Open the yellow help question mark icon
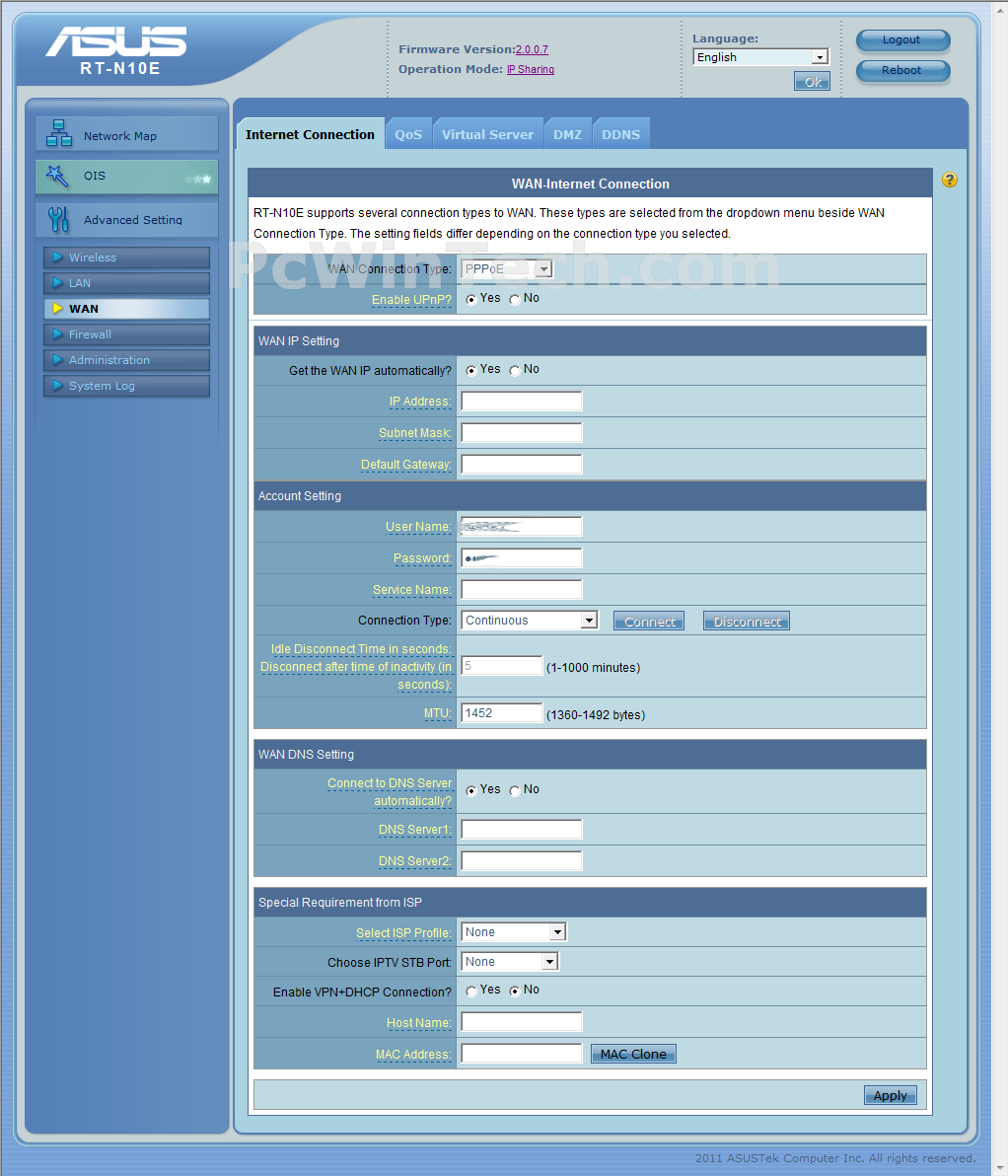 950,180
